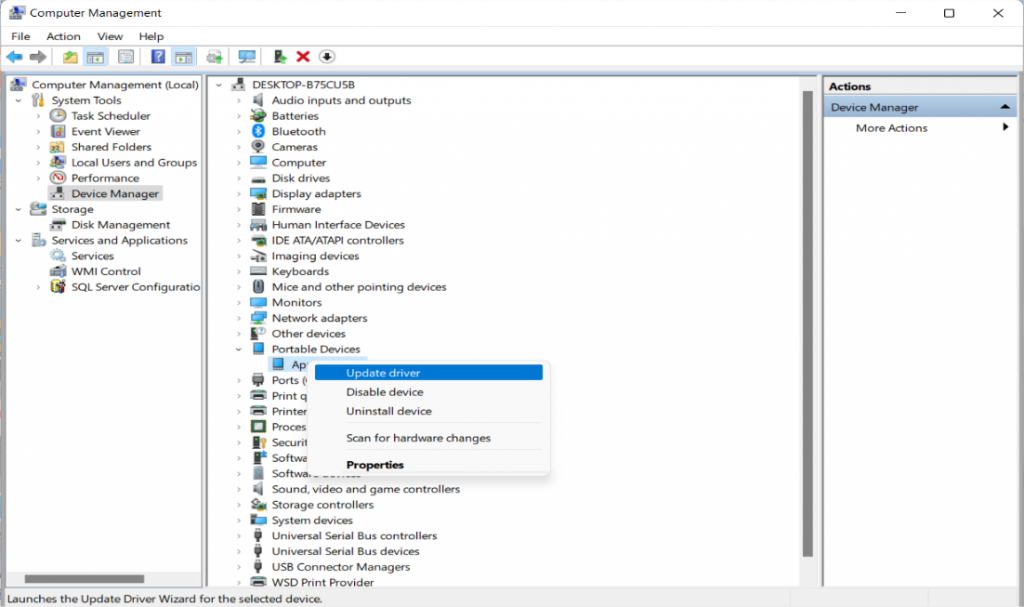Image resolution: width=1024 pixels, height=607 pixels.
Task: Select Disk Management in the left tree
Action: pyautogui.click(x=120, y=225)
